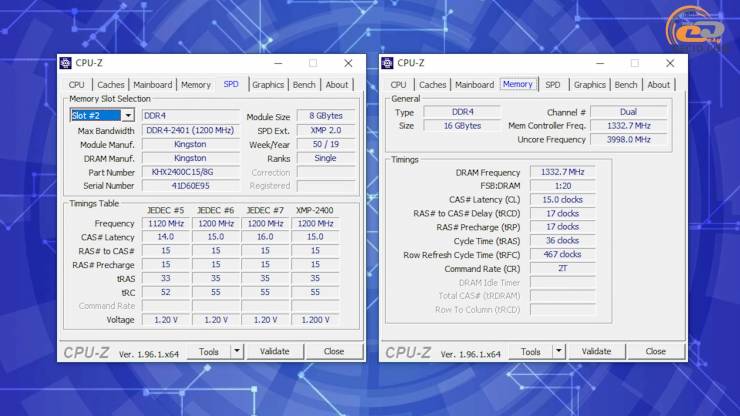This screenshot has height=416, width=740.
Task: Switch to CPU tab in right window
Action: (398, 85)
